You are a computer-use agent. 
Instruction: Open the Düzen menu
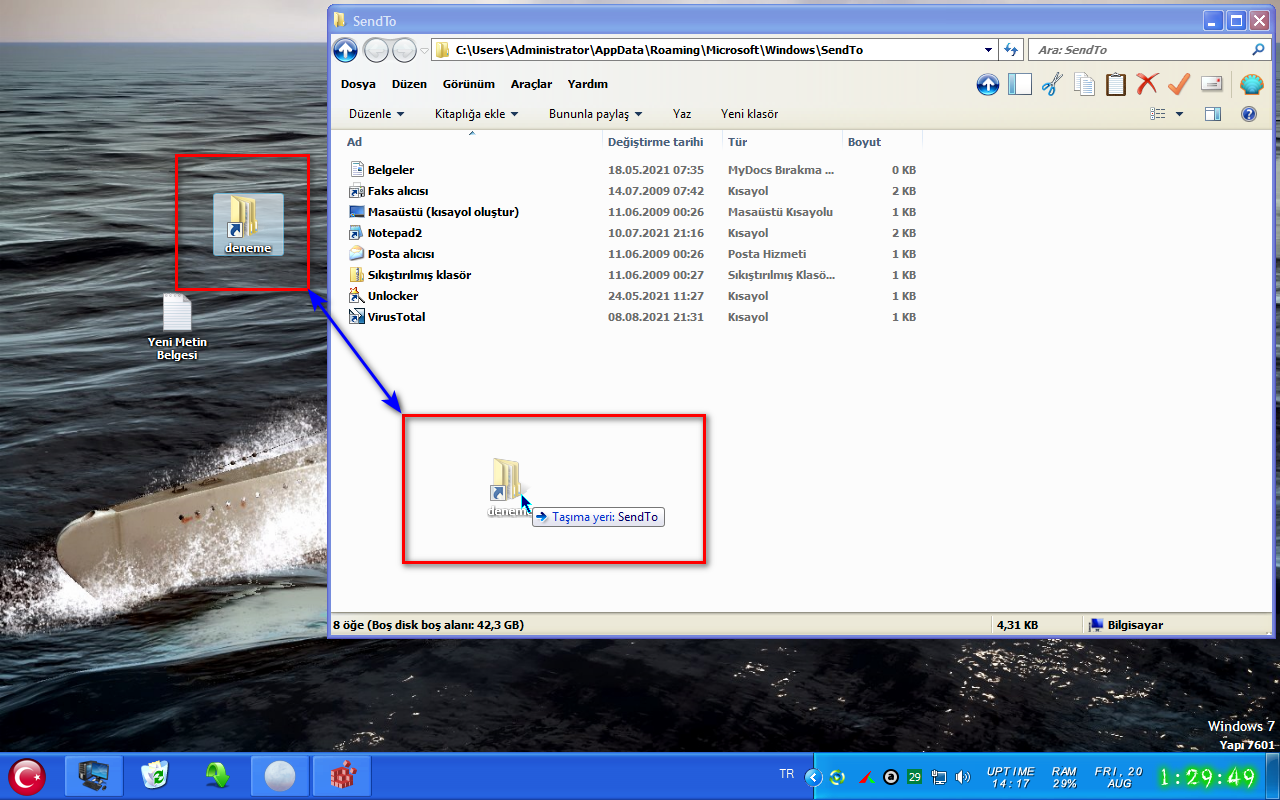409,84
